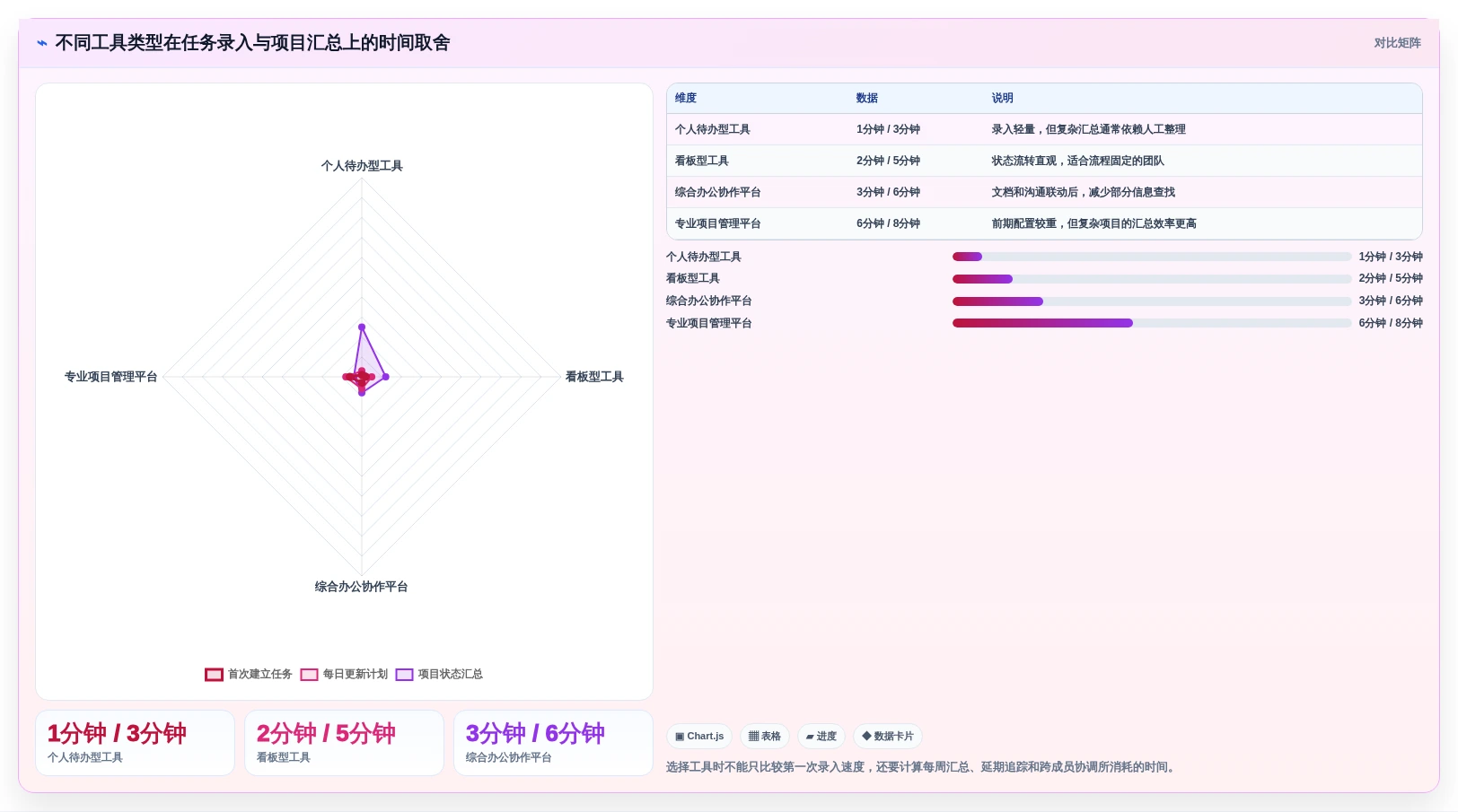Click the 说明 column header
Screen dimensions: 1458x812
[1003, 99]
